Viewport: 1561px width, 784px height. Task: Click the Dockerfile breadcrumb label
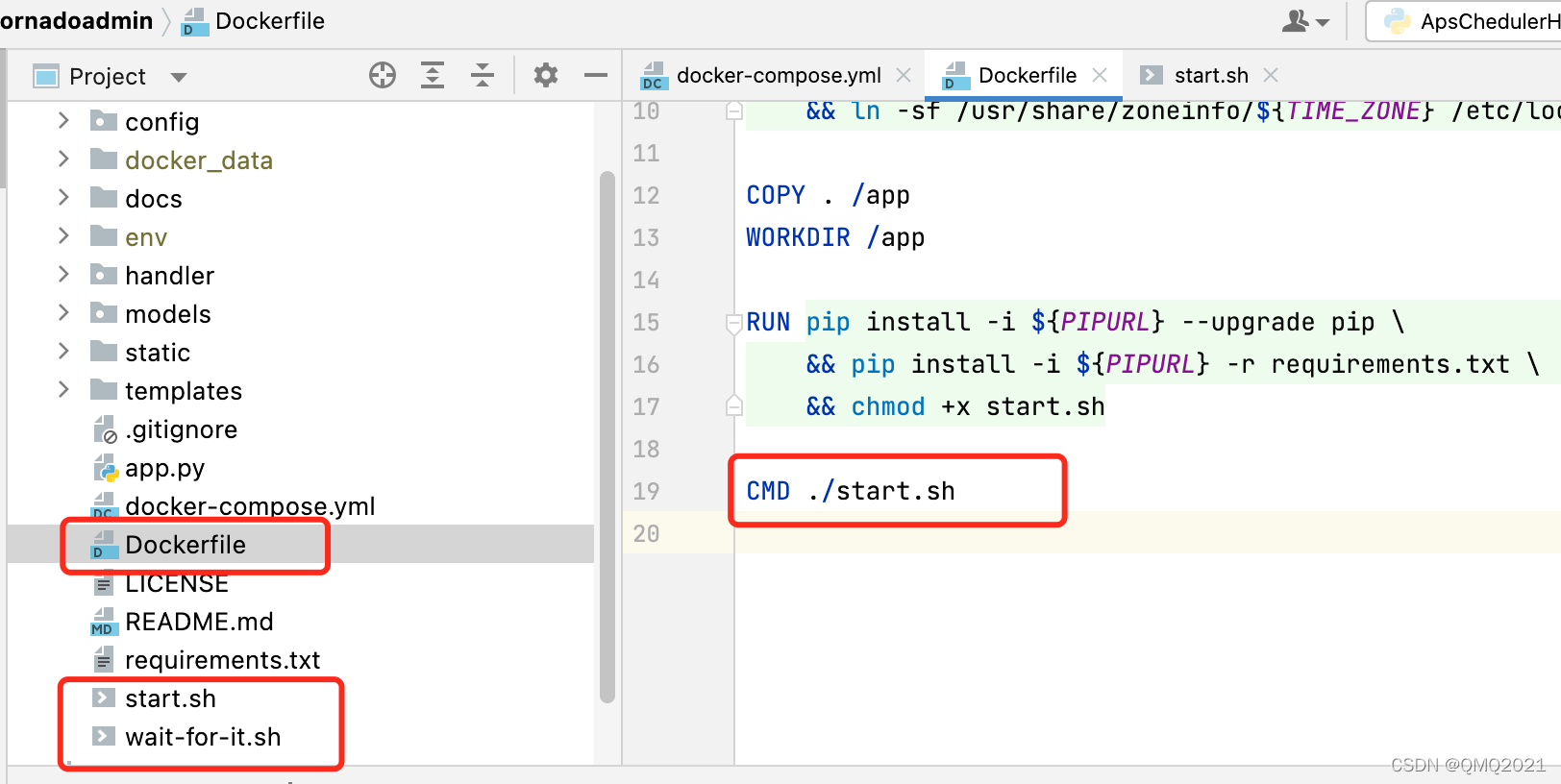[x=270, y=21]
